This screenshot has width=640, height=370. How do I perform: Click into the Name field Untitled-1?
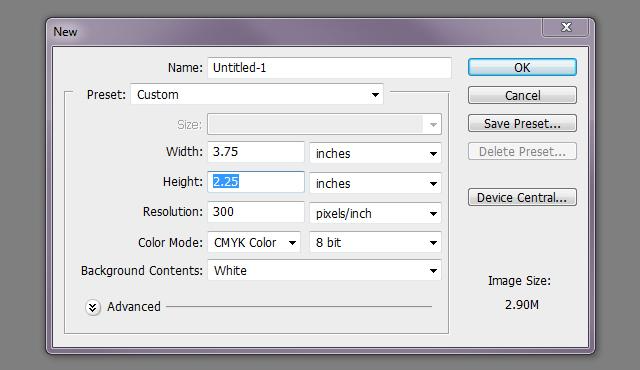[329, 68]
